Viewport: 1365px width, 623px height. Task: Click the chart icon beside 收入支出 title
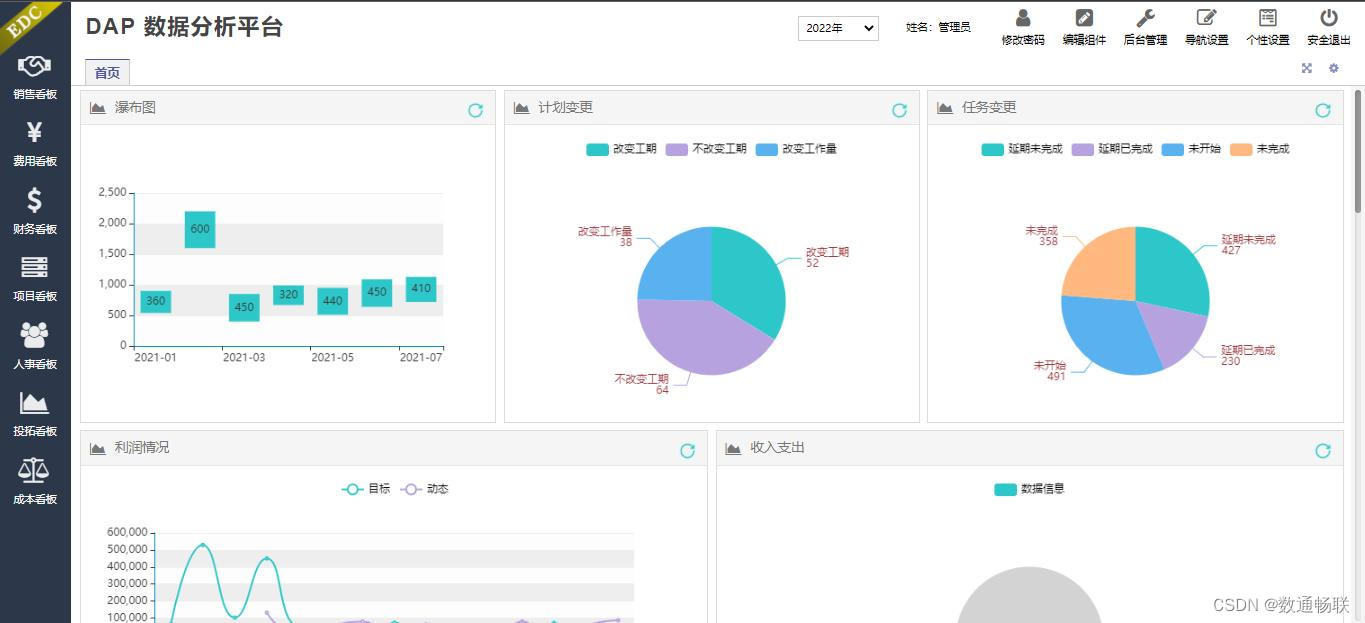733,448
